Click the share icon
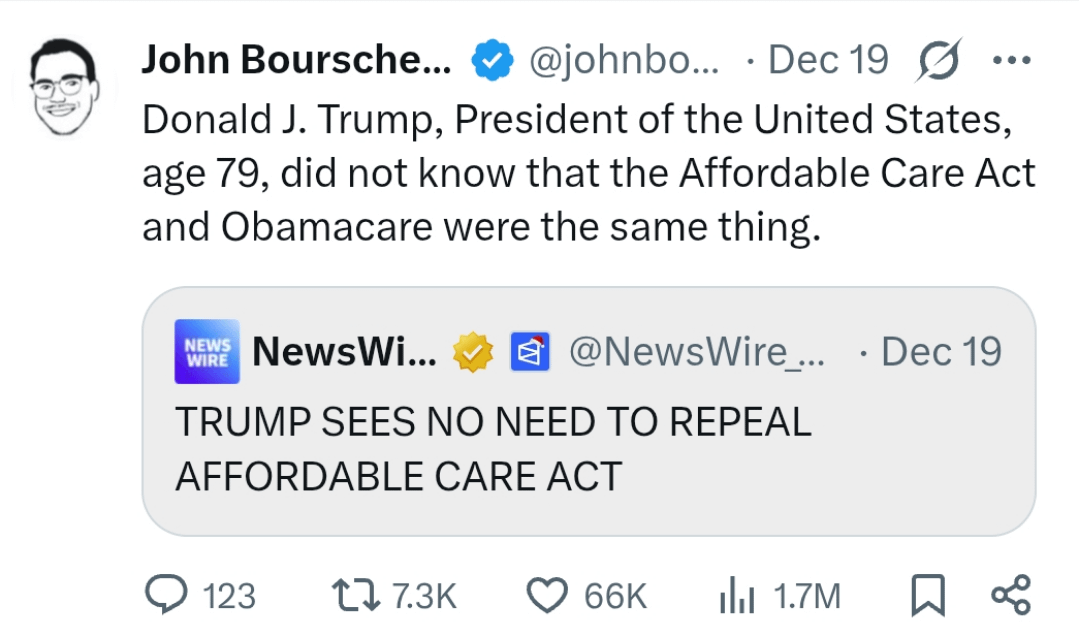The width and height of the screenshot is (1080, 638). click(1008, 596)
